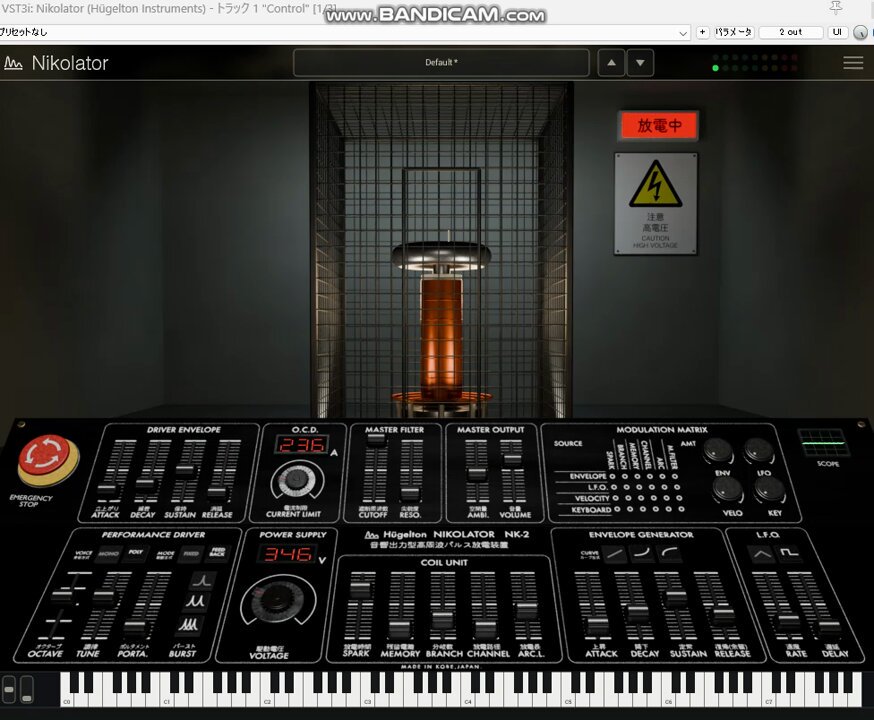Choose the linear envelope curve shape
Viewport: 874px width, 720px height.
614,554
